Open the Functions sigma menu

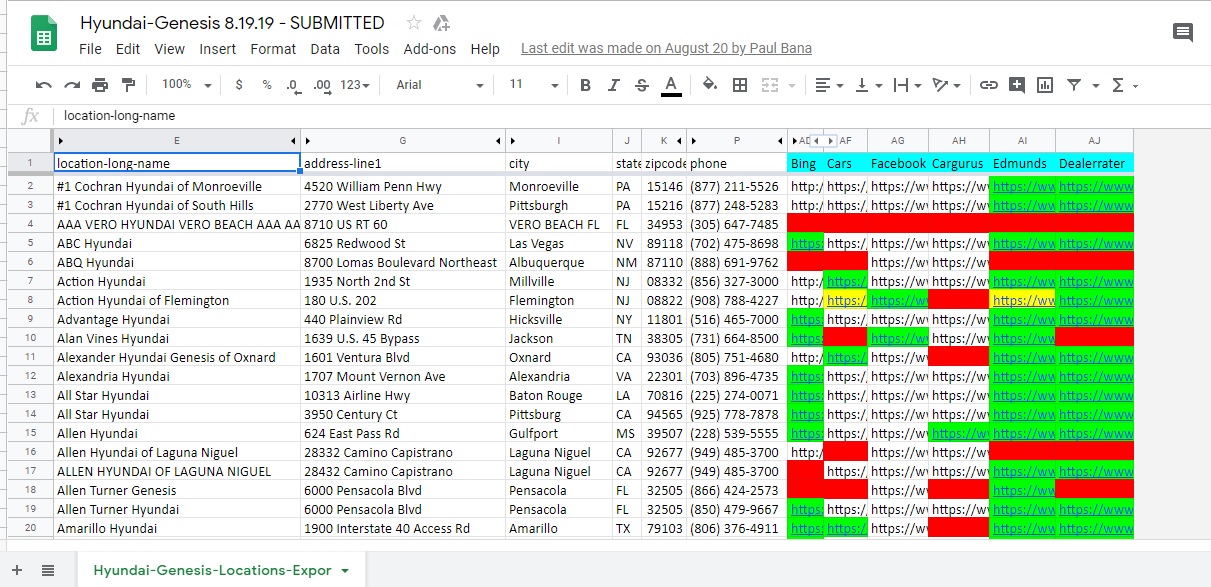point(1124,85)
